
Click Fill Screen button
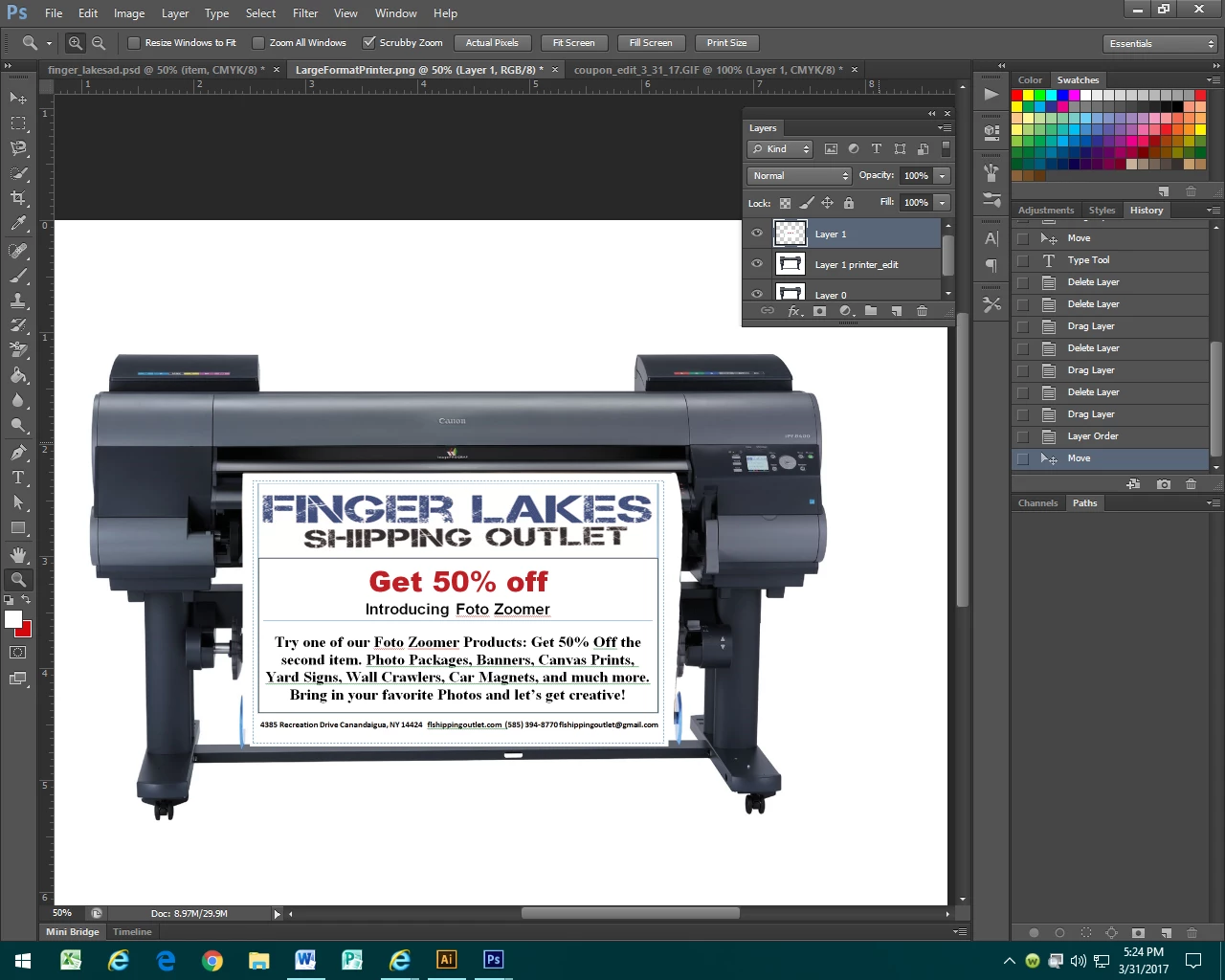[x=651, y=43]
